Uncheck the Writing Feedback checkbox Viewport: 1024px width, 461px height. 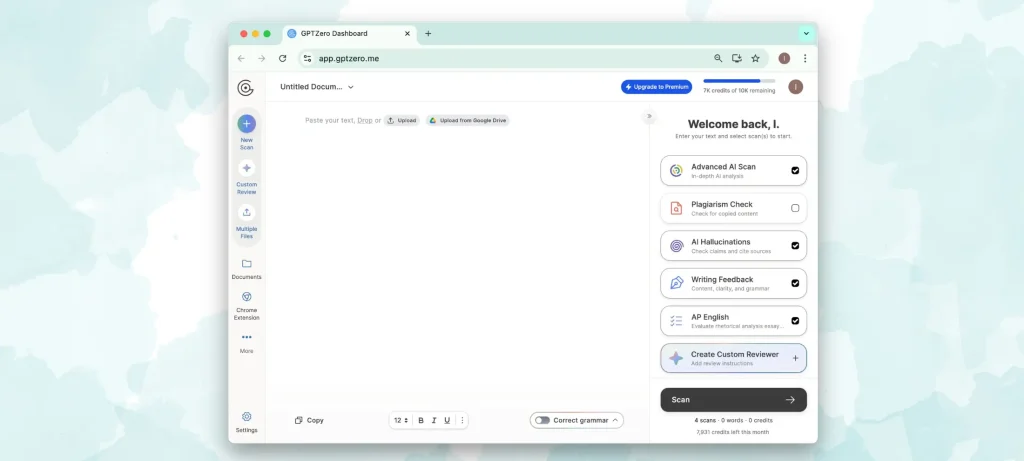tap(795, 283)
